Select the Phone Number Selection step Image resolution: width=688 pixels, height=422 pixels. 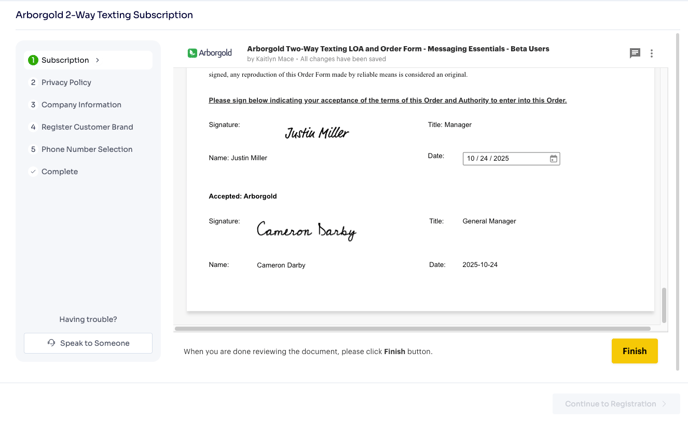point(86,150)
